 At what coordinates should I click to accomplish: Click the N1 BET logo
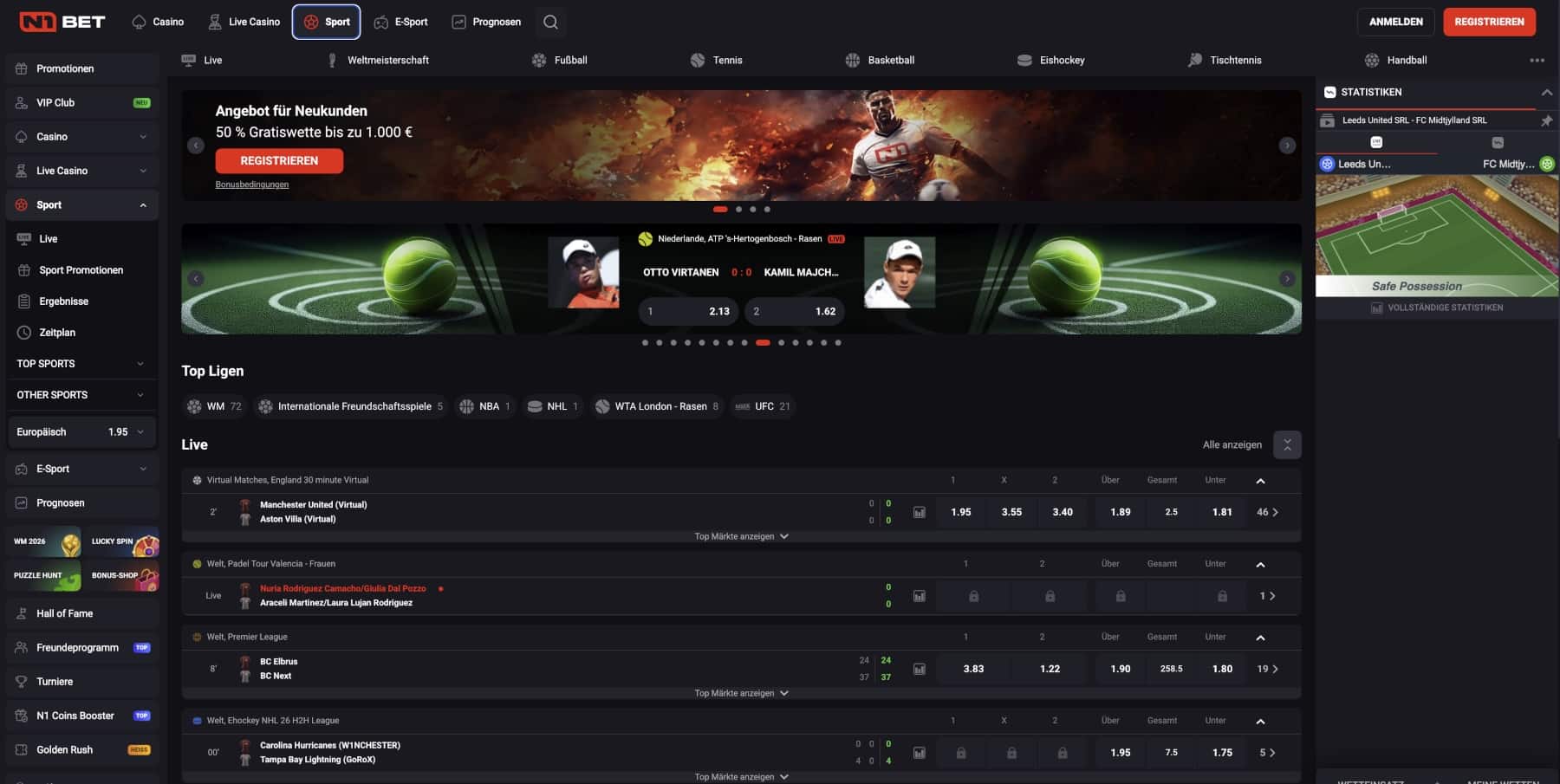coord(62,22)
